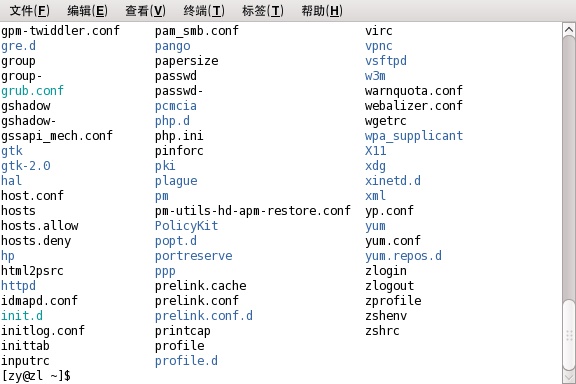Viewport: 576px width, 384px height.
Task: Click the yum.repos.d directory text
Action: pos(403,256)
